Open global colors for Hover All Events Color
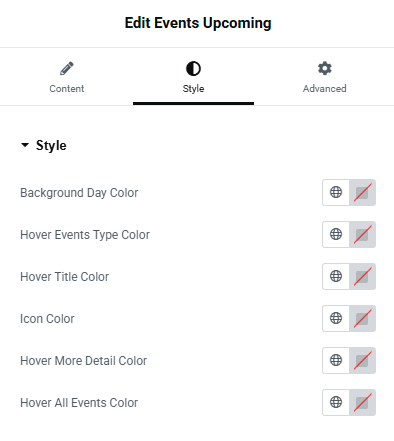The width and height of the screenshot is (394, 441). coord(336,402)
